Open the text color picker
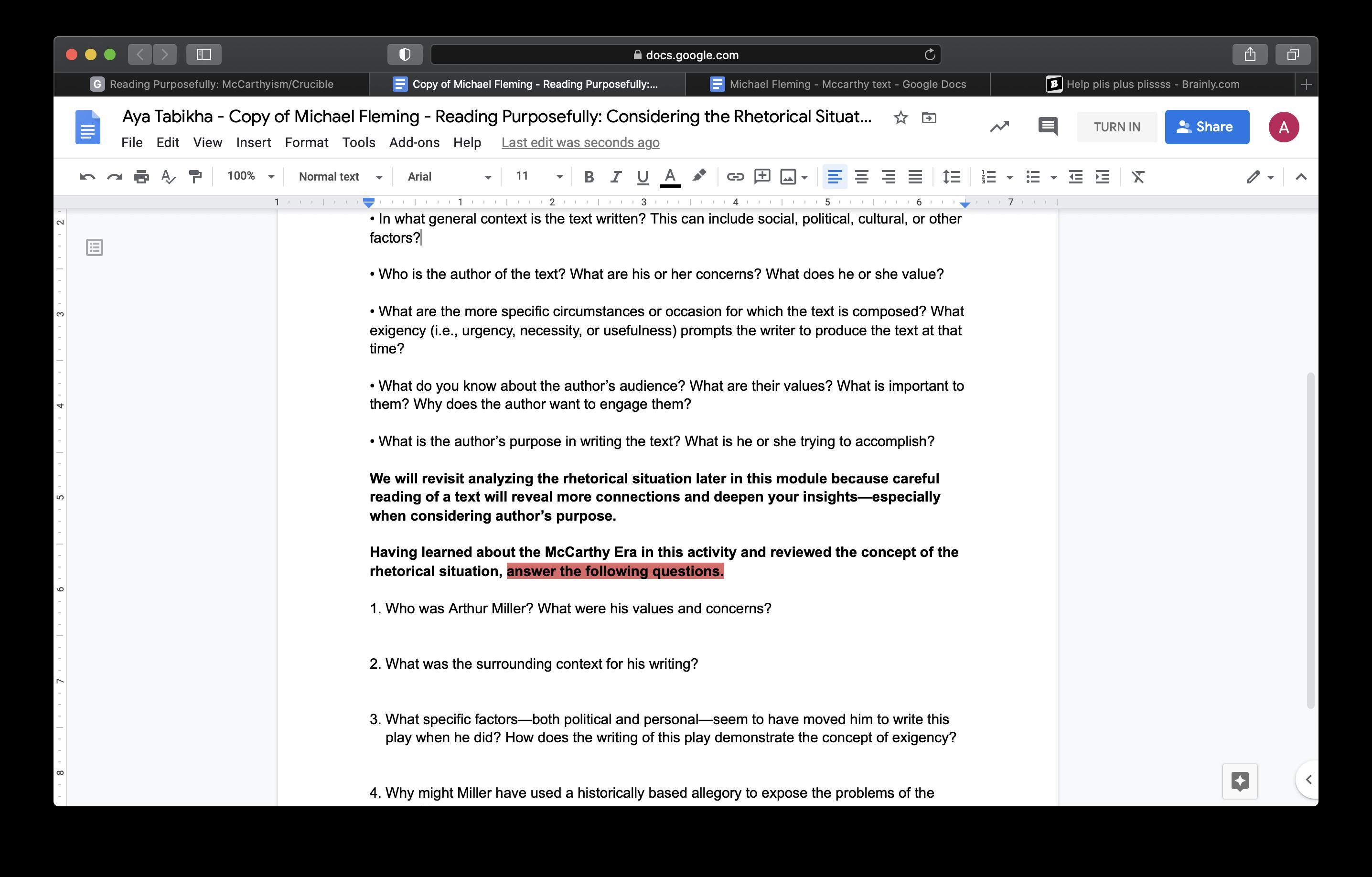Image resolution: width=1372 pixels, height=877 pixels. tap(670, 177)
